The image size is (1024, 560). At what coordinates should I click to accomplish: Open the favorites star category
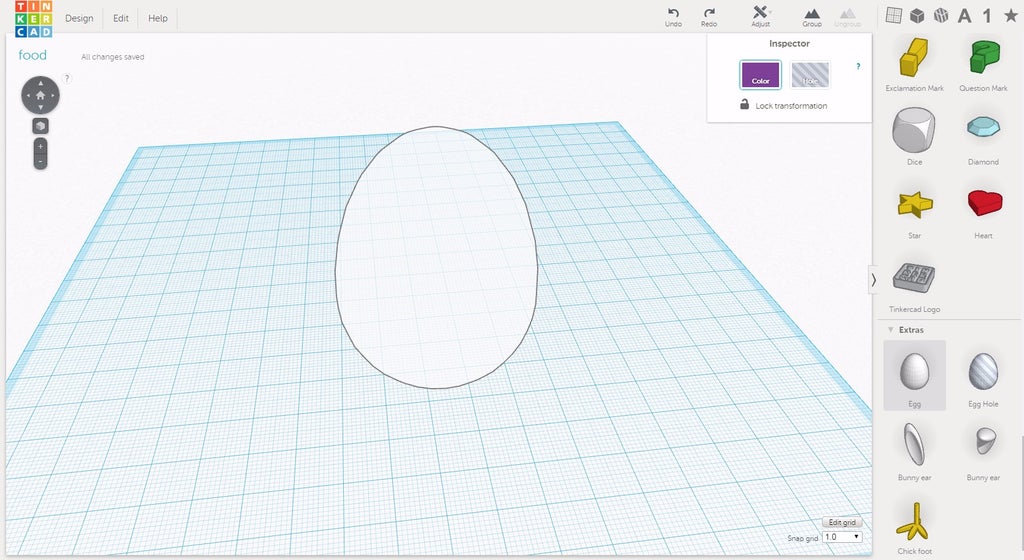(1010, 15)
